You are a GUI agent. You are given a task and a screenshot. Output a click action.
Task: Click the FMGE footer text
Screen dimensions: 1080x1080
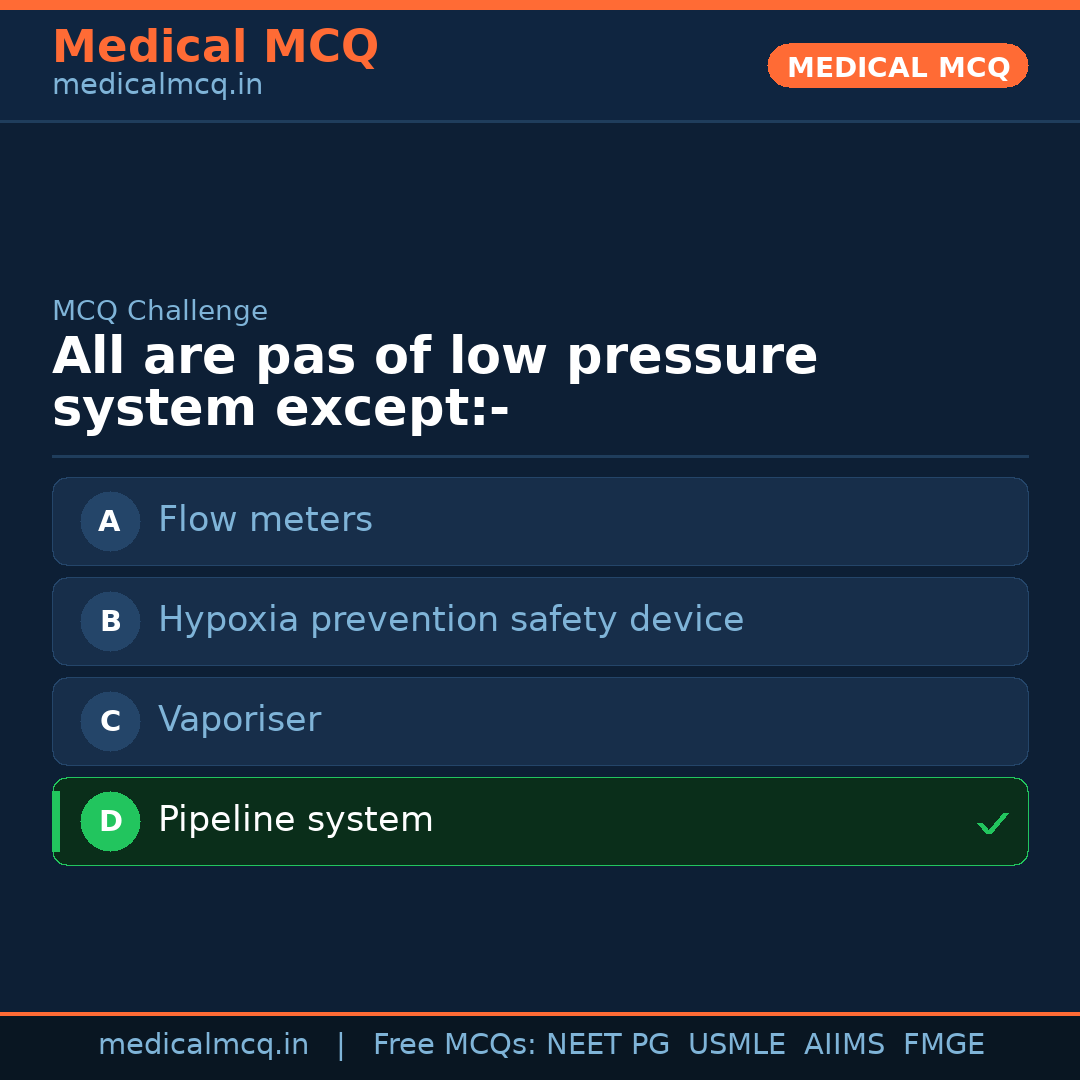pos(943,1045)
